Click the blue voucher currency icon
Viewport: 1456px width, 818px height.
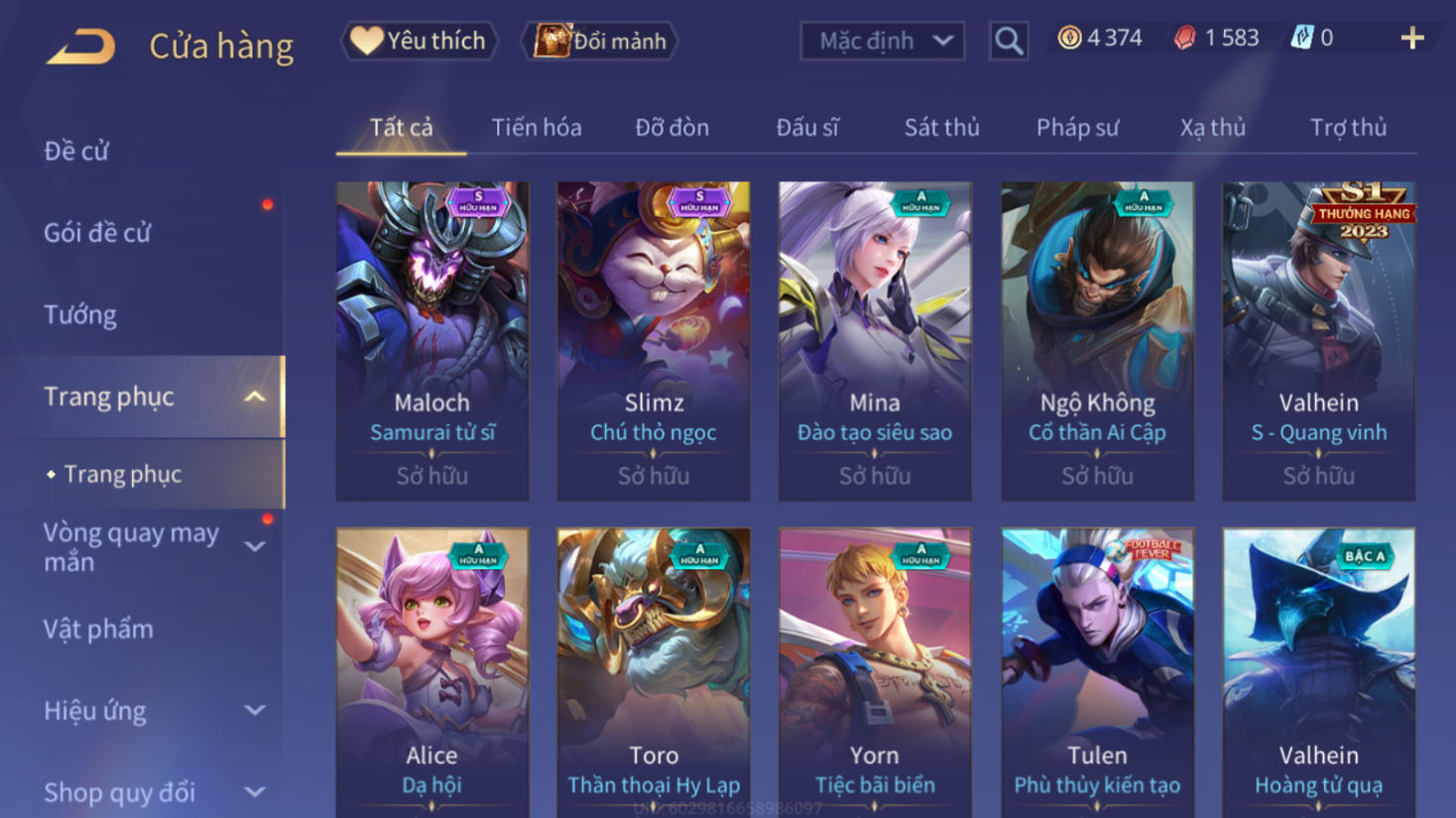click(x=1301, y=38)
